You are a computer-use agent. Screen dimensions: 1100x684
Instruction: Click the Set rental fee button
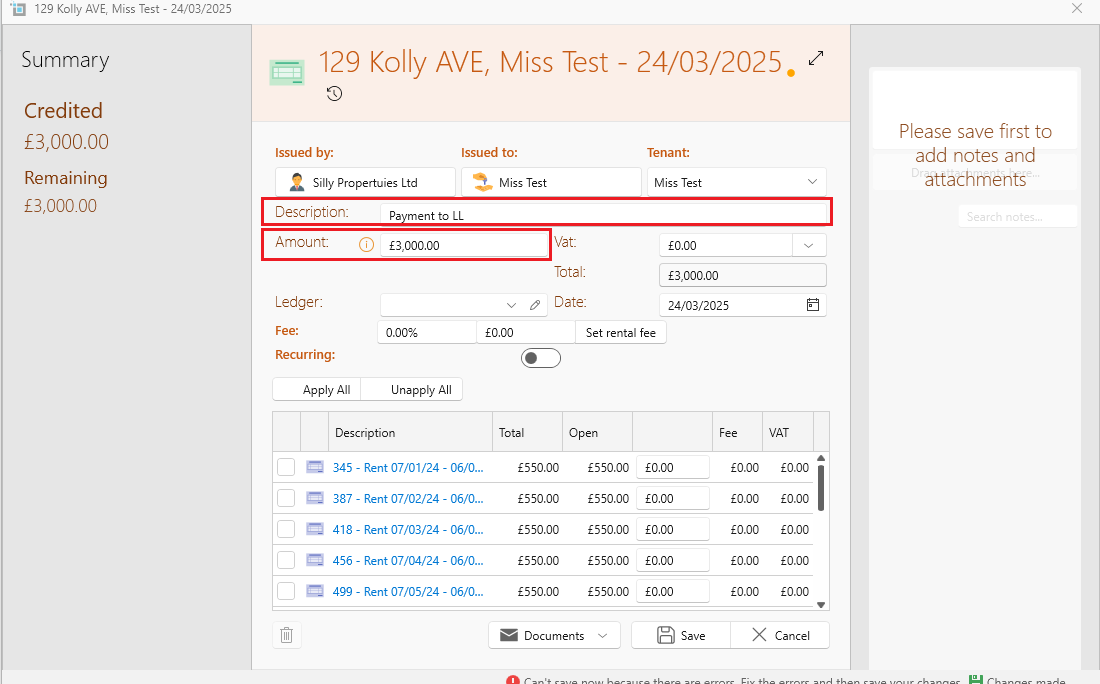(621, 333)
